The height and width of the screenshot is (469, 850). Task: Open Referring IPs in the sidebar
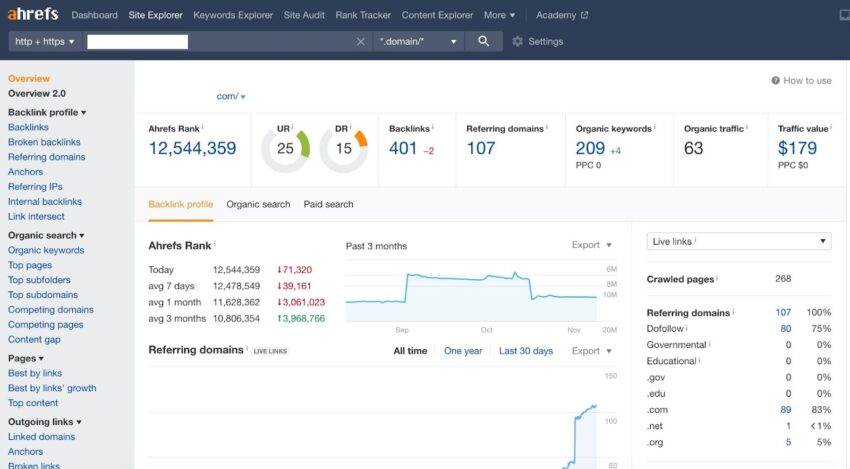(x=35, y=187)
